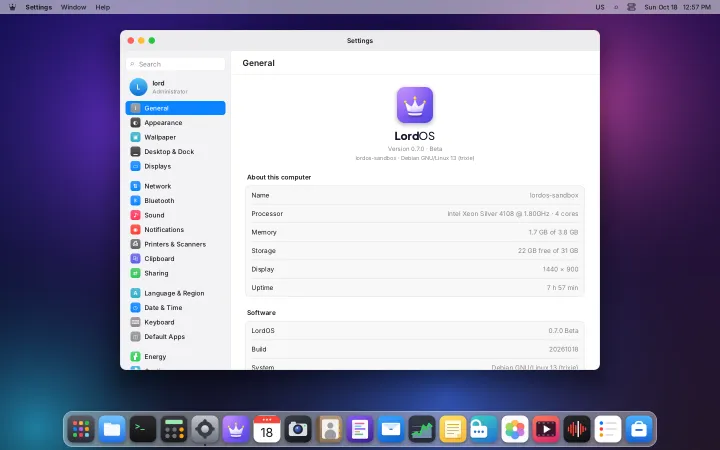Open the stocks chart app in dock
The image size is (720, 450).
pos(422,429)
